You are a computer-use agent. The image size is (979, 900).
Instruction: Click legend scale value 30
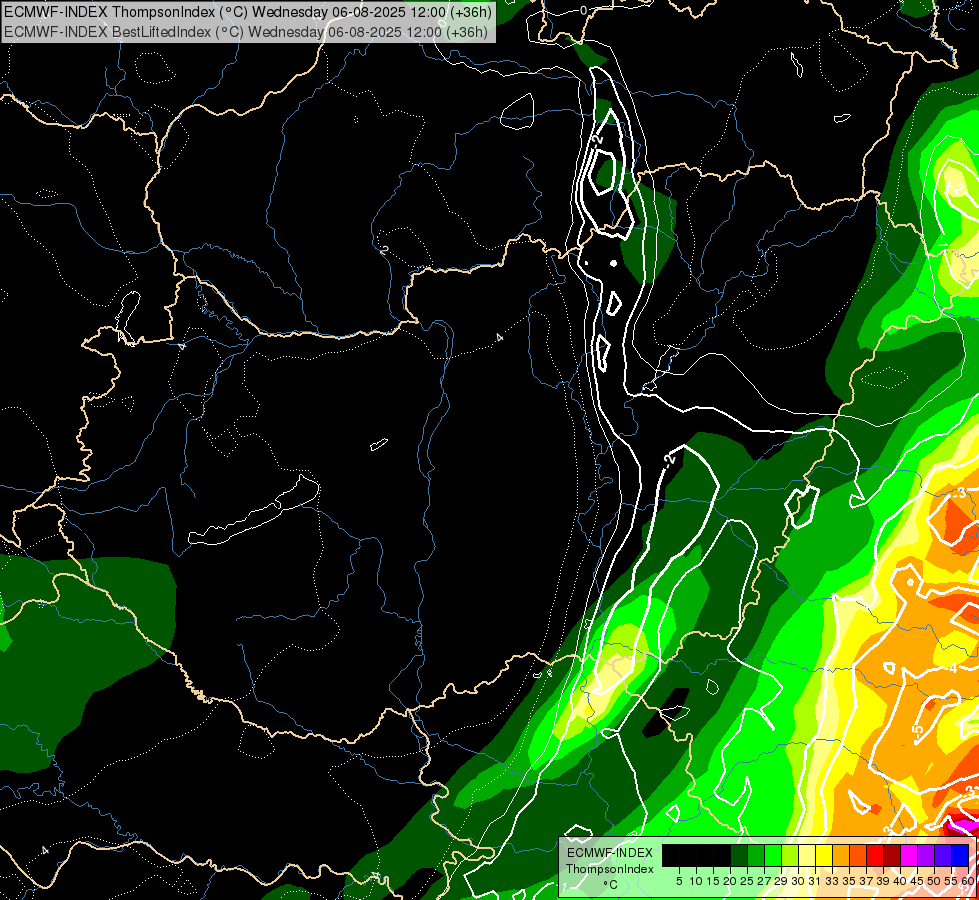click(799, 881)
